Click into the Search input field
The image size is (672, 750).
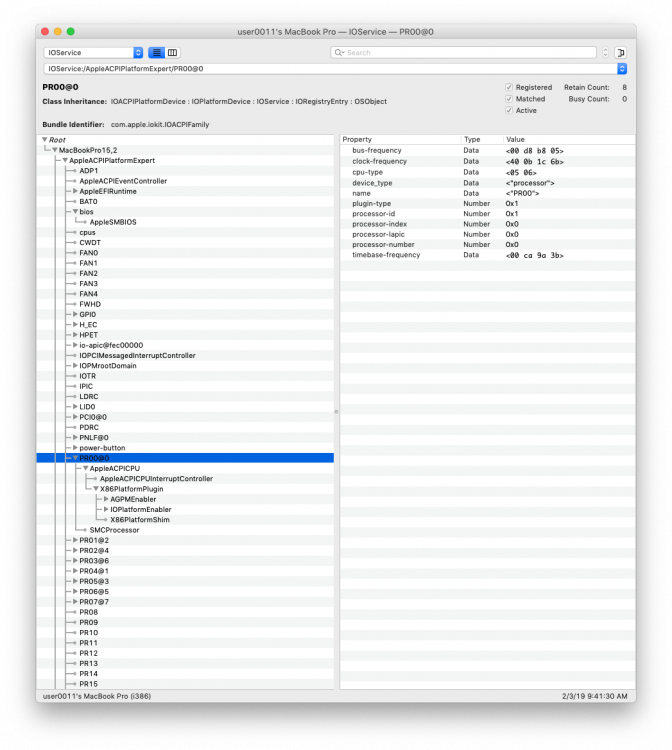click(463, 53)
